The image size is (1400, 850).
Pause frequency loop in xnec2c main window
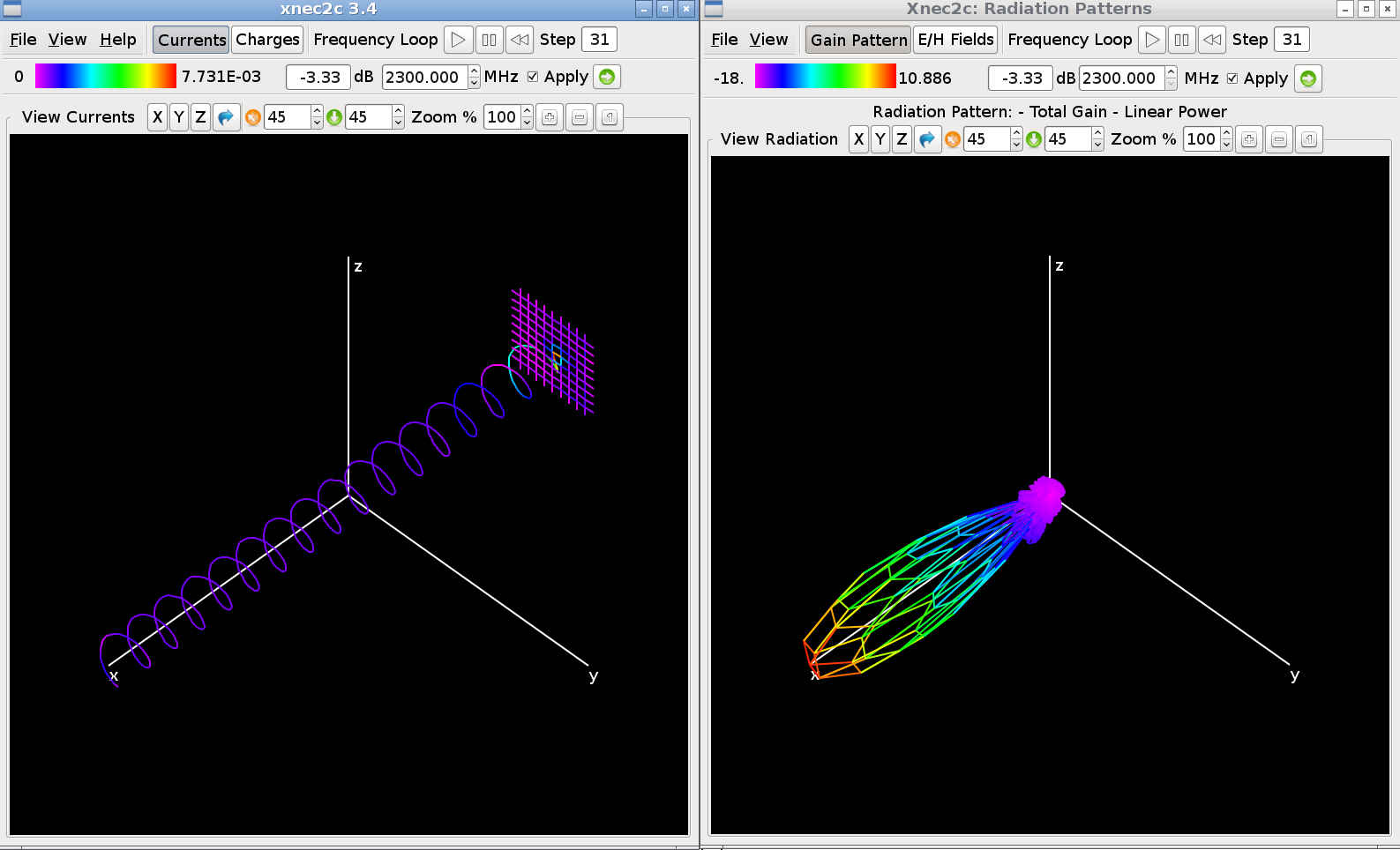tap(489, 40)
